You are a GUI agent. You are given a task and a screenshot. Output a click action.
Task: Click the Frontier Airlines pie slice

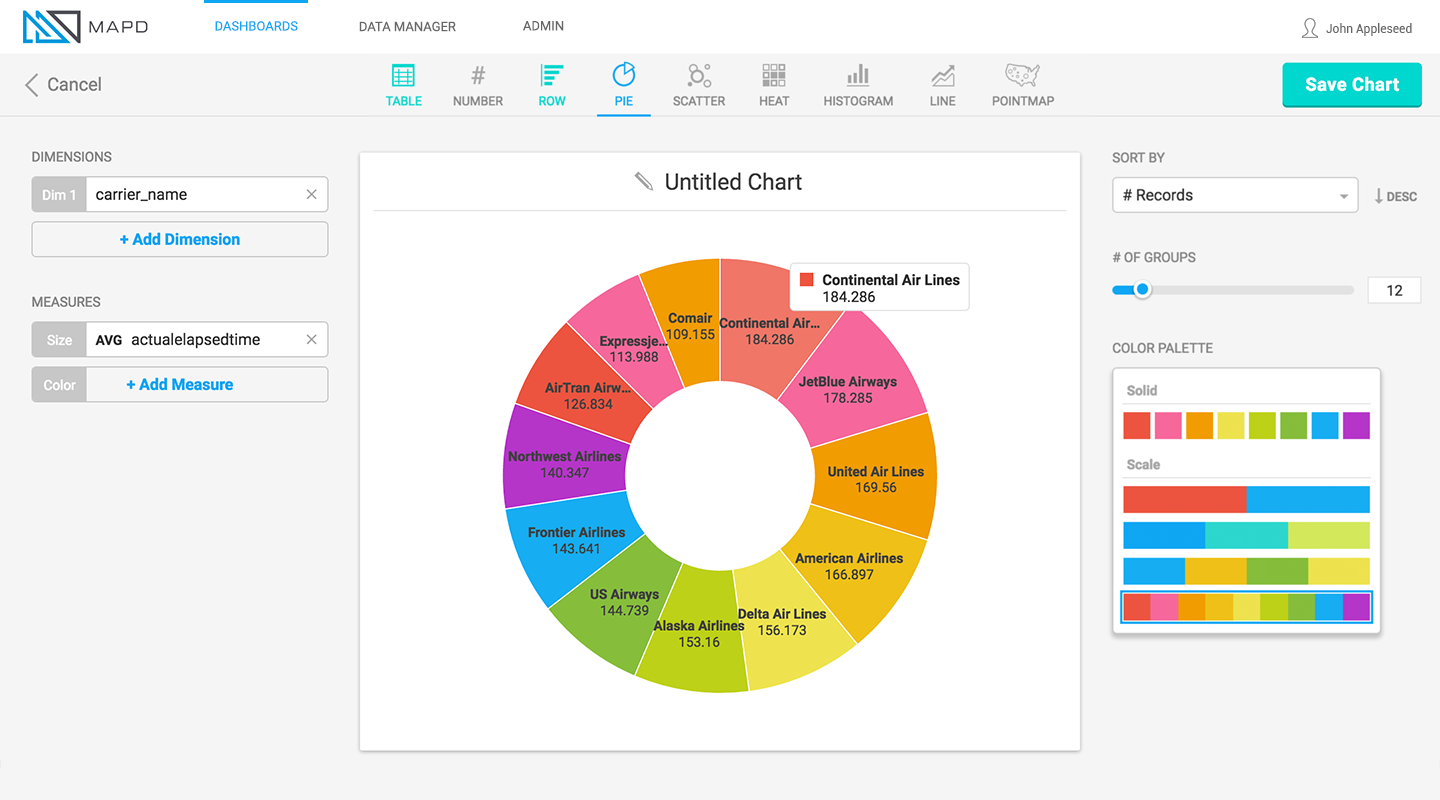click(572, 541)
